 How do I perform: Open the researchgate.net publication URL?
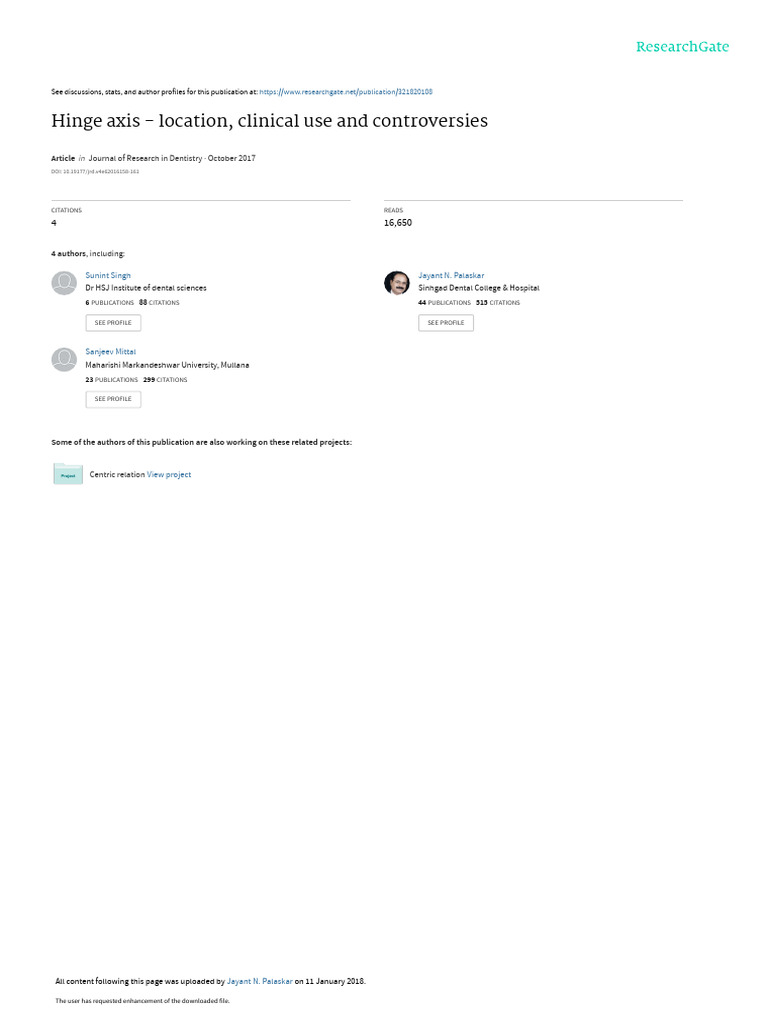point(346,91)
